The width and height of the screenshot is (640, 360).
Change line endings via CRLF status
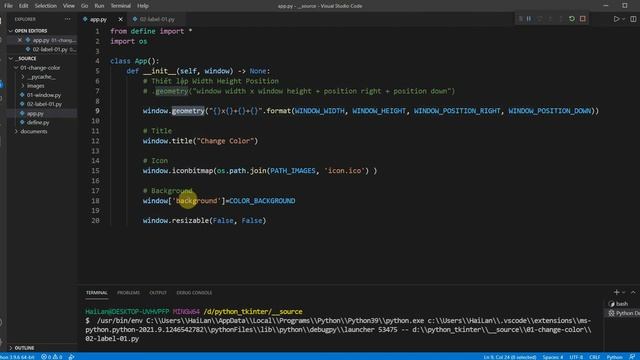(x=594, y=357)
